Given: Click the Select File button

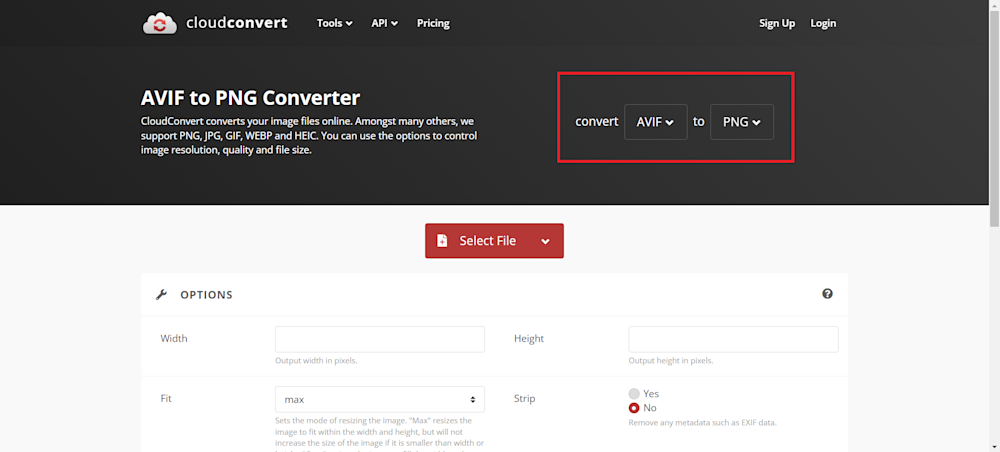Looking at the screenshot, I should pos(494,240).
